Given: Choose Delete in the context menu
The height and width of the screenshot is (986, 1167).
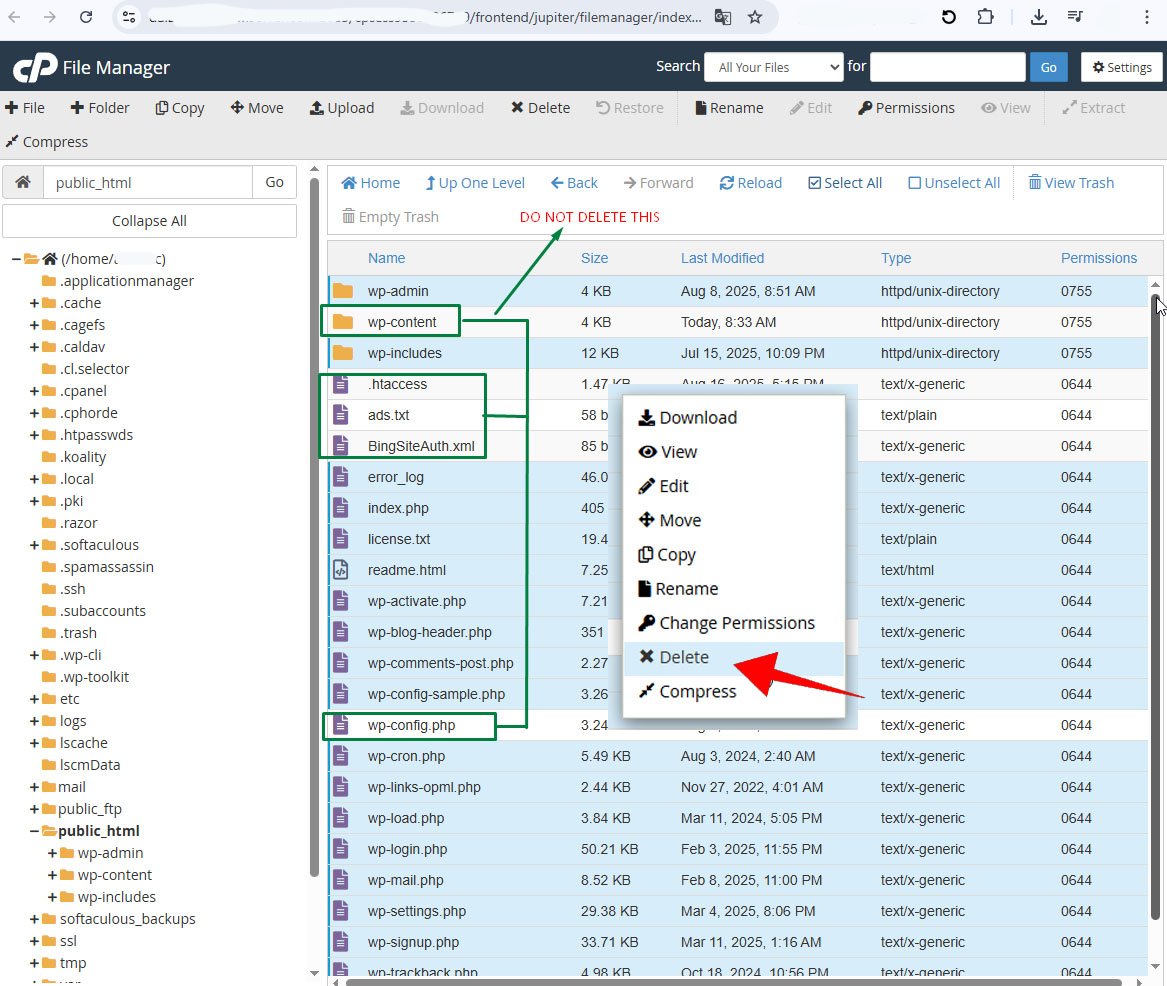Looking at the screenshot, I should click(684, 657).
